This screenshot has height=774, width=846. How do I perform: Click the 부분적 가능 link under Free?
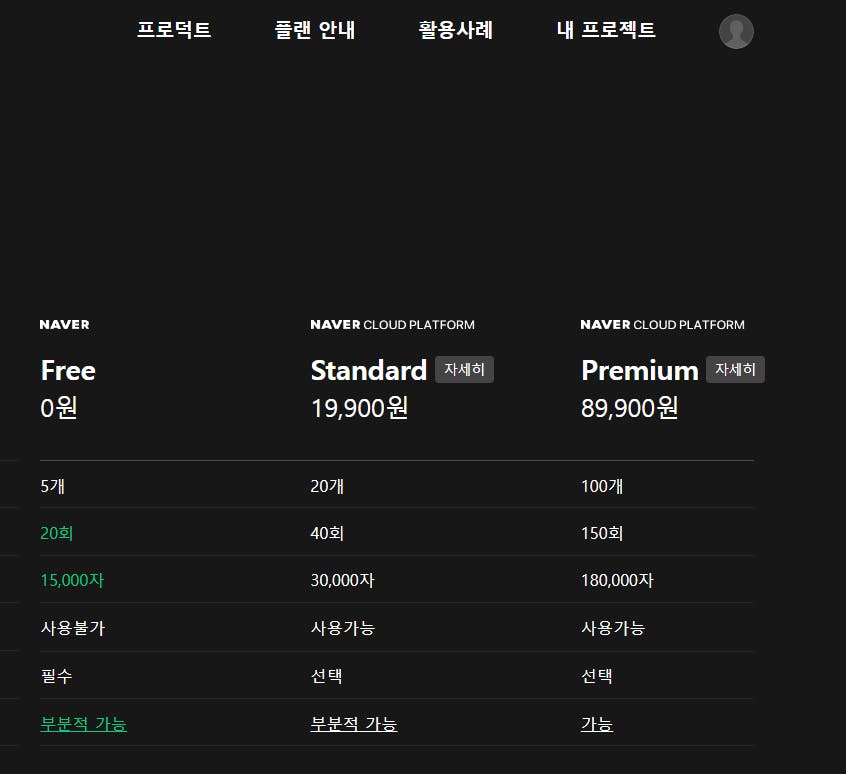[83, 724]
